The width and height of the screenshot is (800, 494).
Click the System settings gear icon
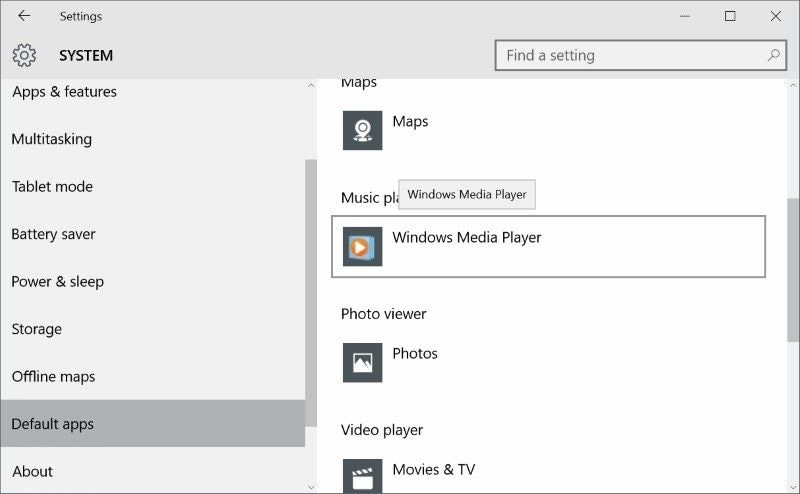pyautogui.click(x=24, y=55)
